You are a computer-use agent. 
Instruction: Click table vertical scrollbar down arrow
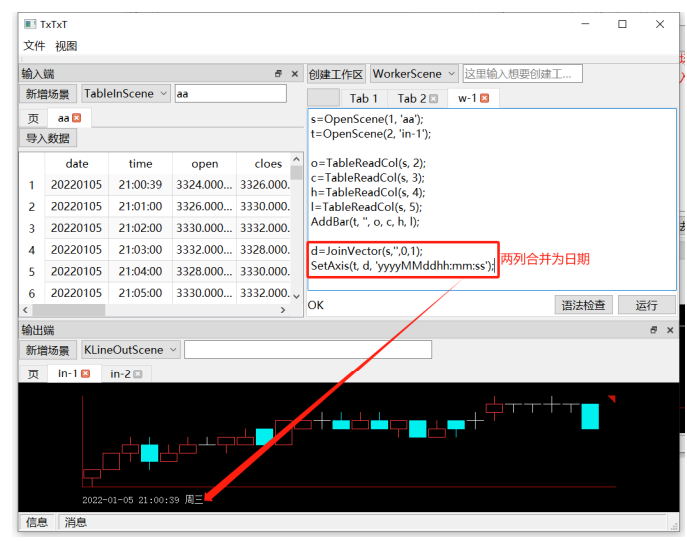pyautogui.click(x=297, y=297)
